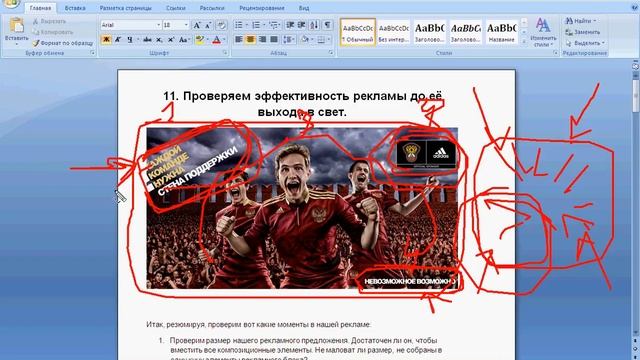Click Изменить стили button

pos(543,33)
